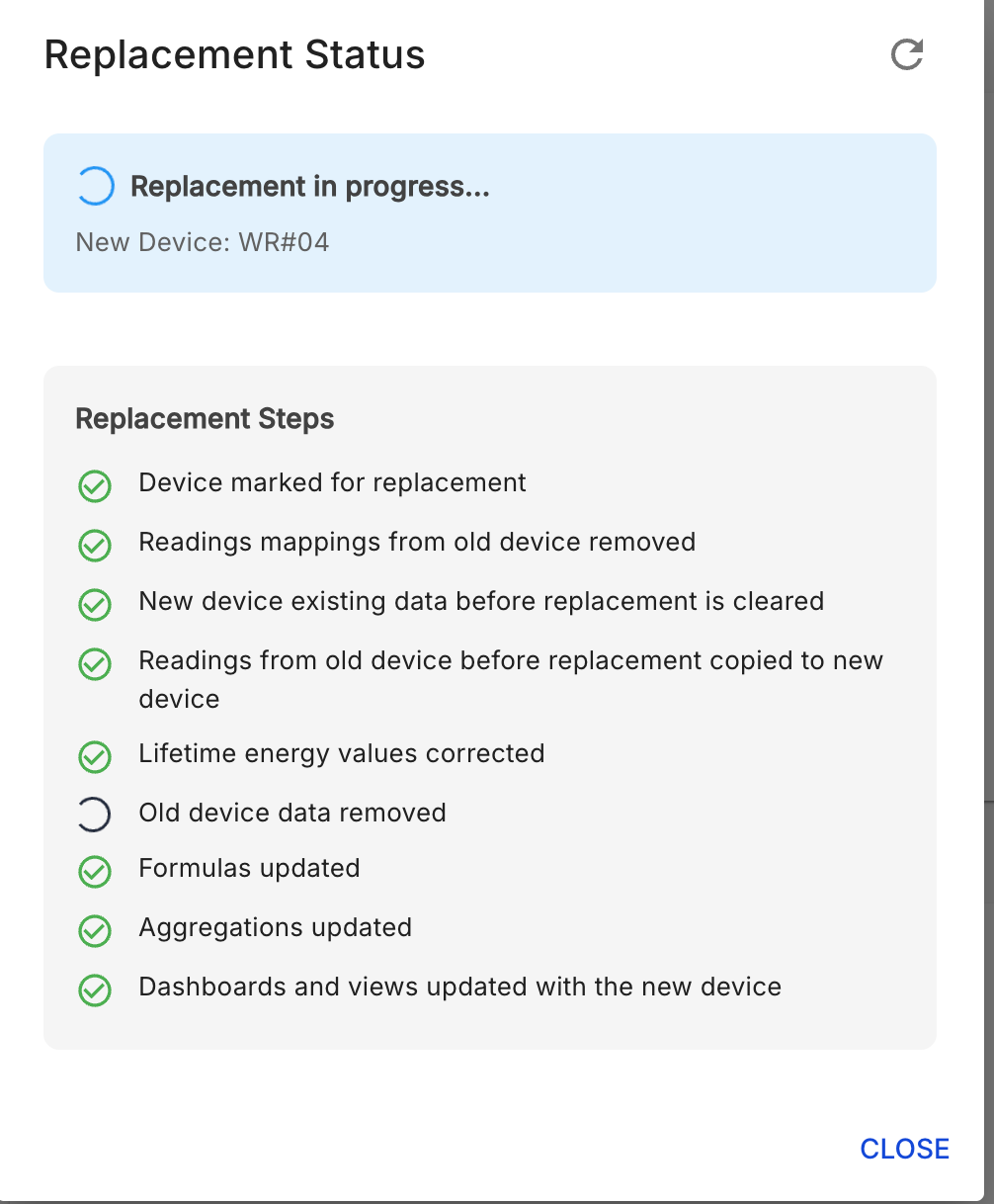Click the check icon next to Formulas updated
Screen dimensions: 994x1204
pyautogui.click(x=95, y=872)
